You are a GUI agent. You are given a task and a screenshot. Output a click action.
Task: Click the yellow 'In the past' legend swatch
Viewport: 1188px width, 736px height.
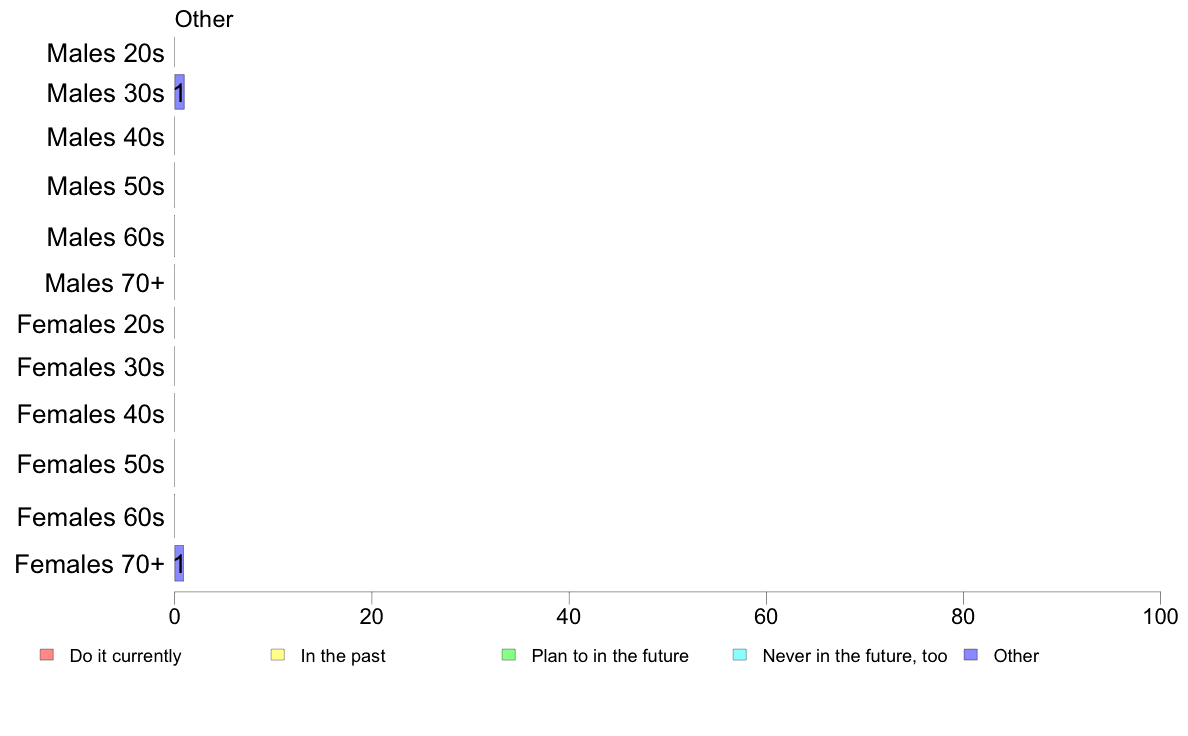coord(278,655)
